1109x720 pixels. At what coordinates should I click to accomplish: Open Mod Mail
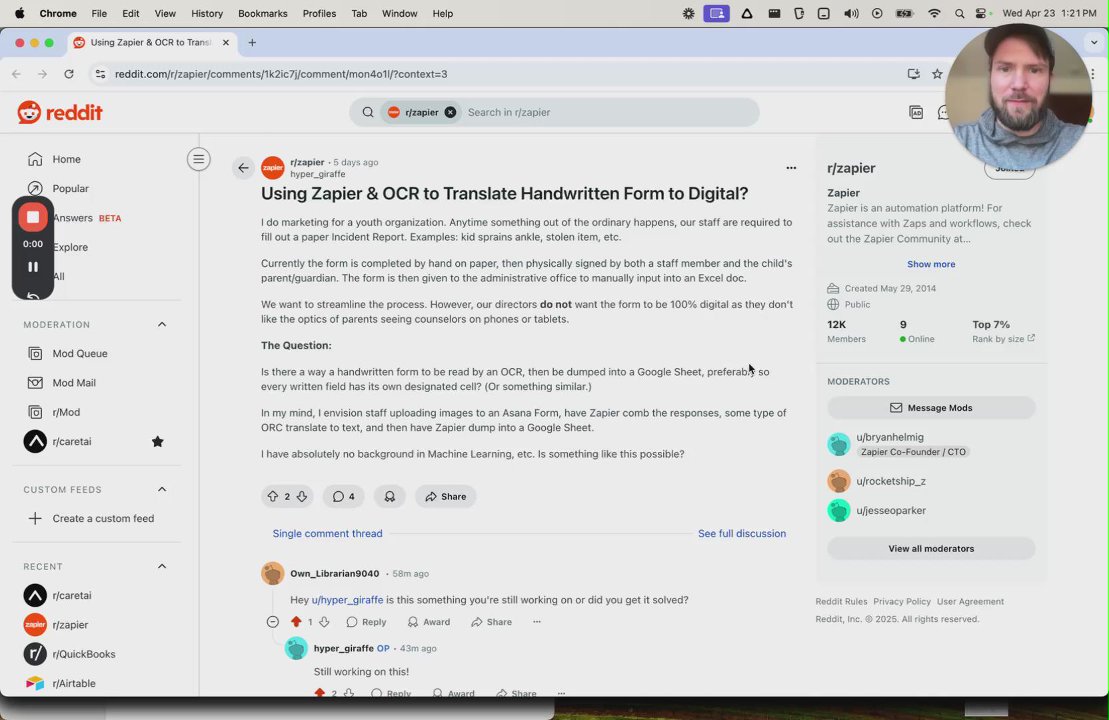pos(74,383)
